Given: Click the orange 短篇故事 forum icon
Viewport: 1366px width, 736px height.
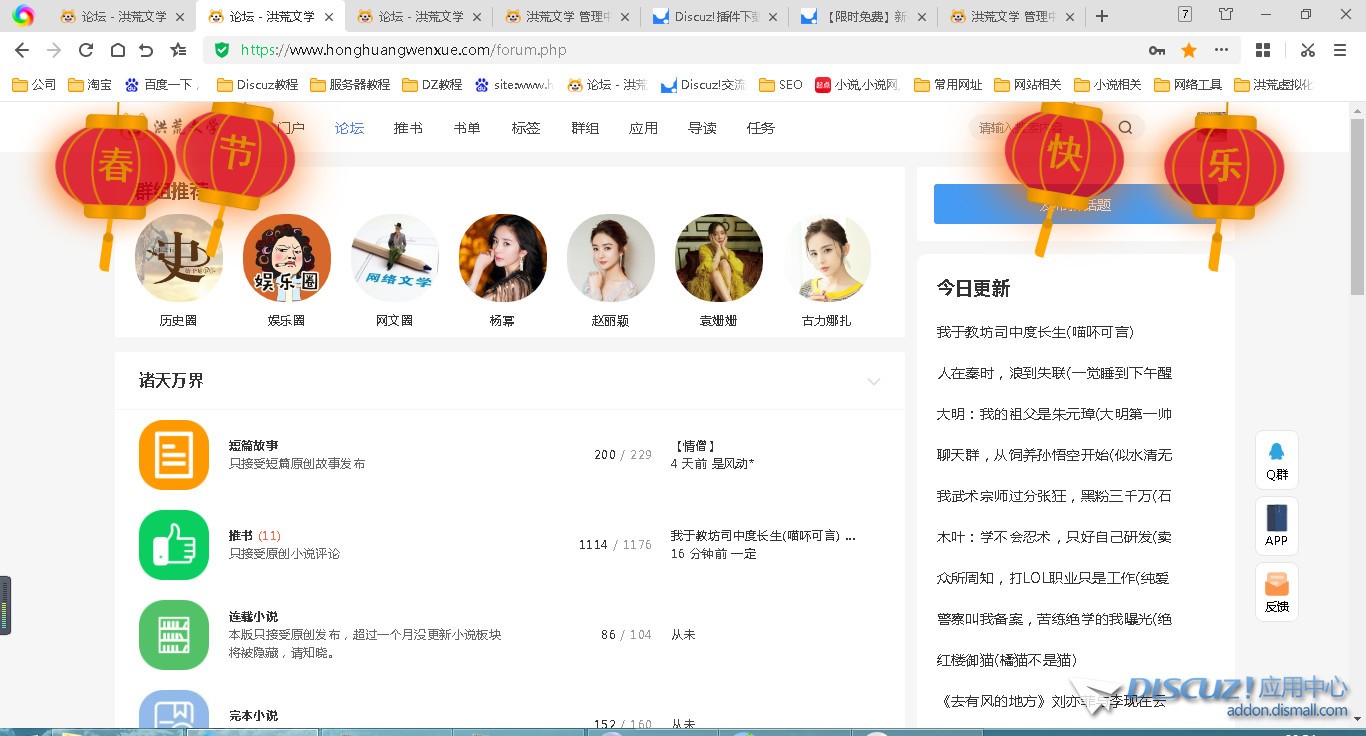Looking at the screenshot, I should [x=174, y=455].
